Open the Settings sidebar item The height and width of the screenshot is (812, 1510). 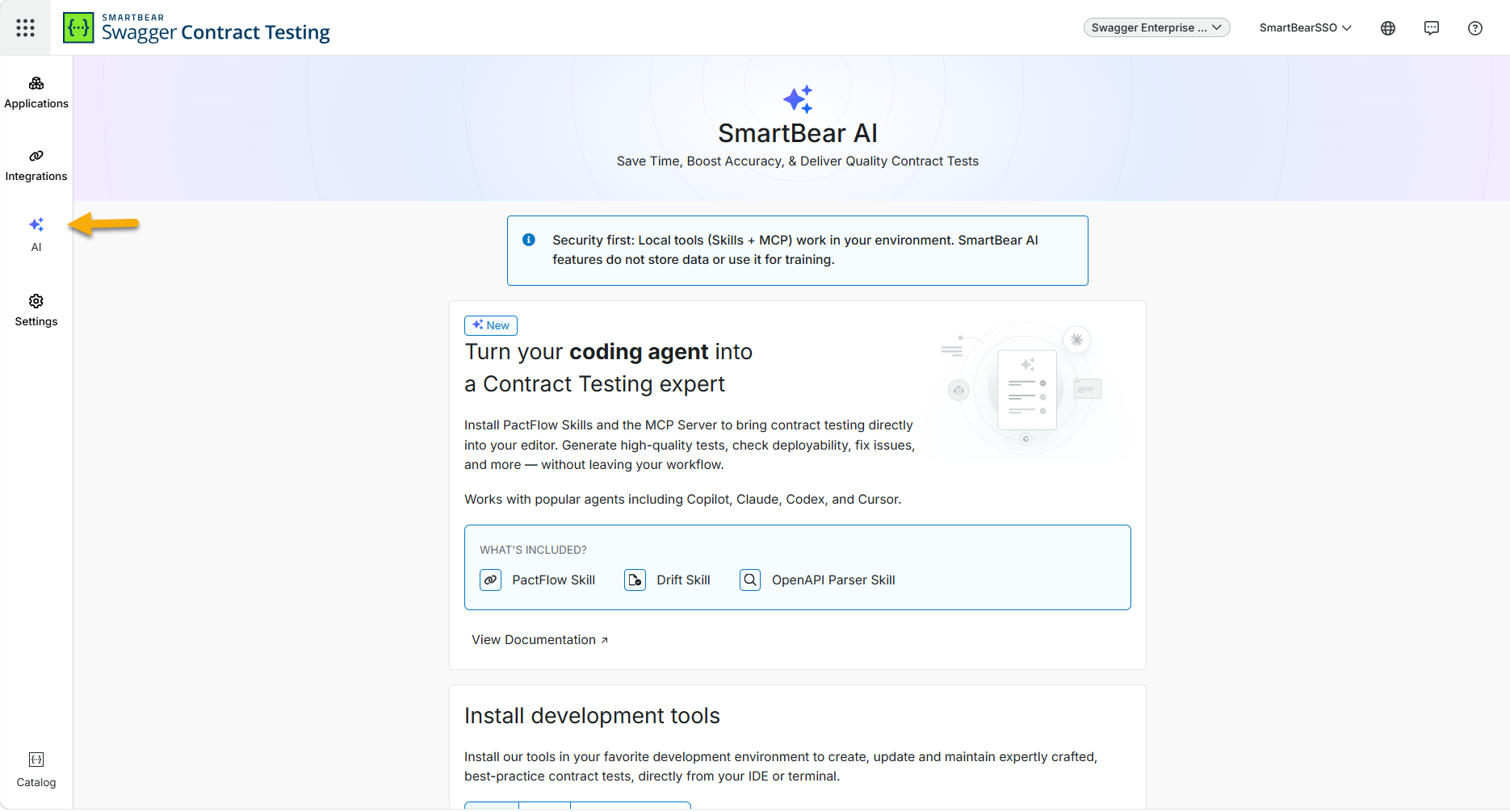click(x=36, y=311)
